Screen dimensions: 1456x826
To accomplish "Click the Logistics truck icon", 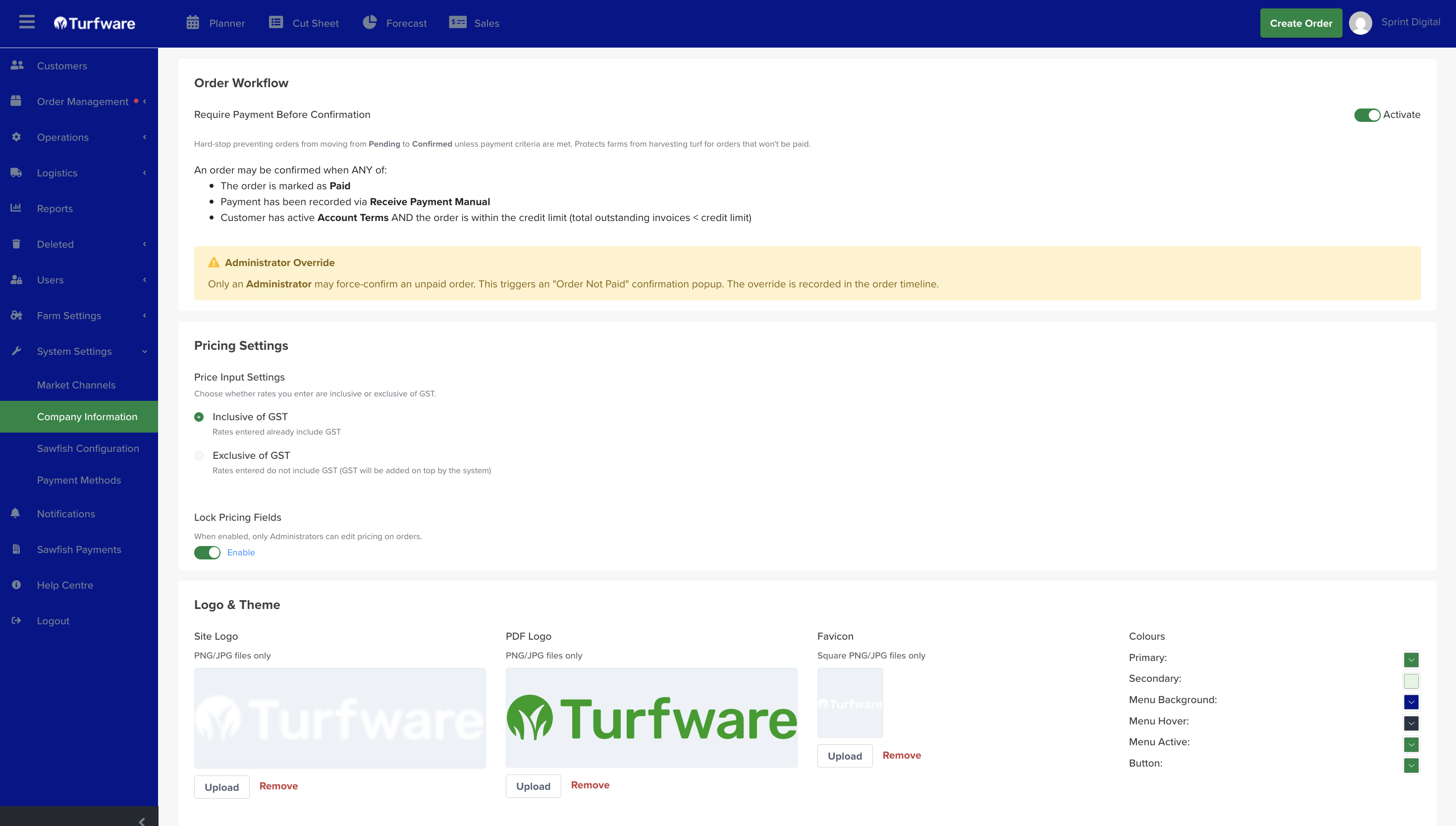I will (x=16, y=173).
